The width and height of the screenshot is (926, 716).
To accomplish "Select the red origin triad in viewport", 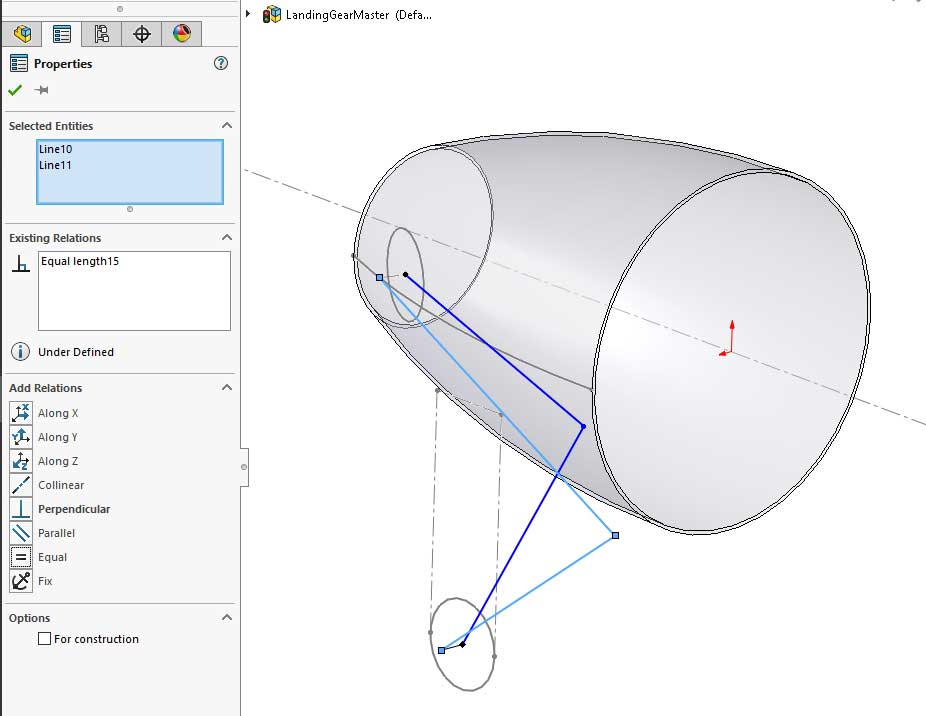I will tap(728, 339).
